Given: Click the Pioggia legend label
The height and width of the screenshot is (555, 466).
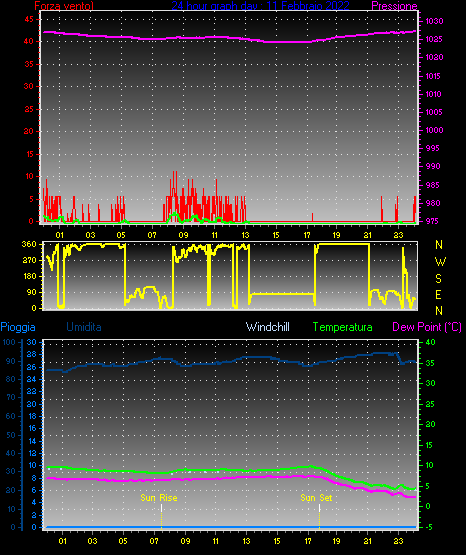Looking at the screenshot, I should tap(18, 327).
